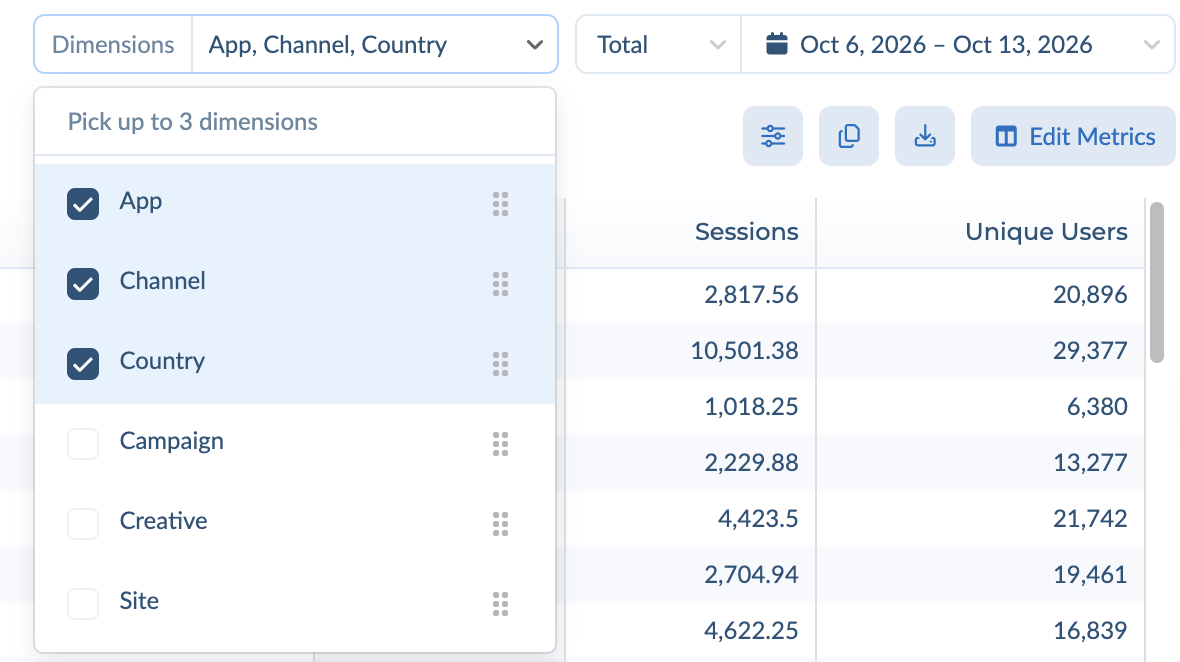This screenshot has height=662, width=1180.
Task: Click unique users value 19,461
Action: 1090,575
